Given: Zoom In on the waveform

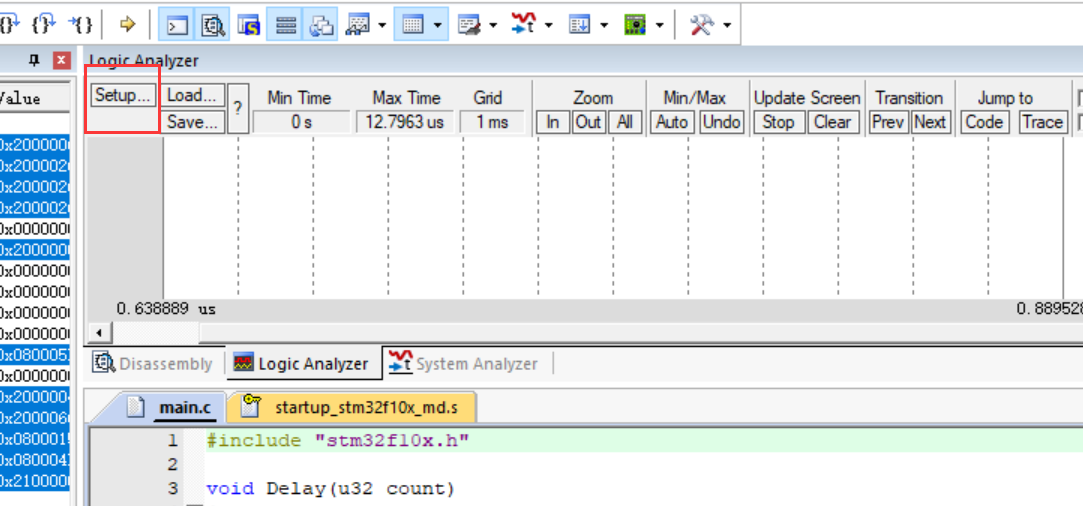Looking at the screenshot, I should click(x=553, y=122).
